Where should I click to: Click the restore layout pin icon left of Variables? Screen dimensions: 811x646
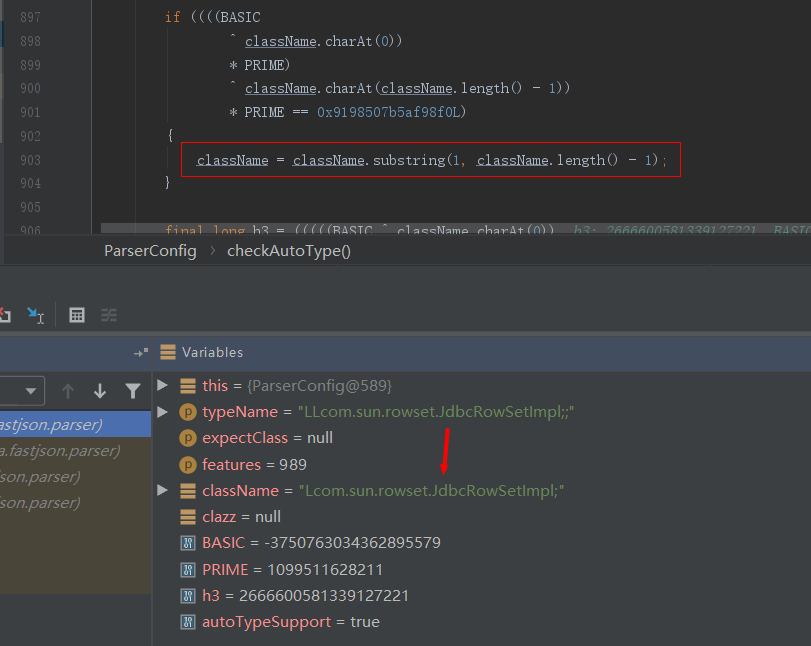click(x=141, y=353)
